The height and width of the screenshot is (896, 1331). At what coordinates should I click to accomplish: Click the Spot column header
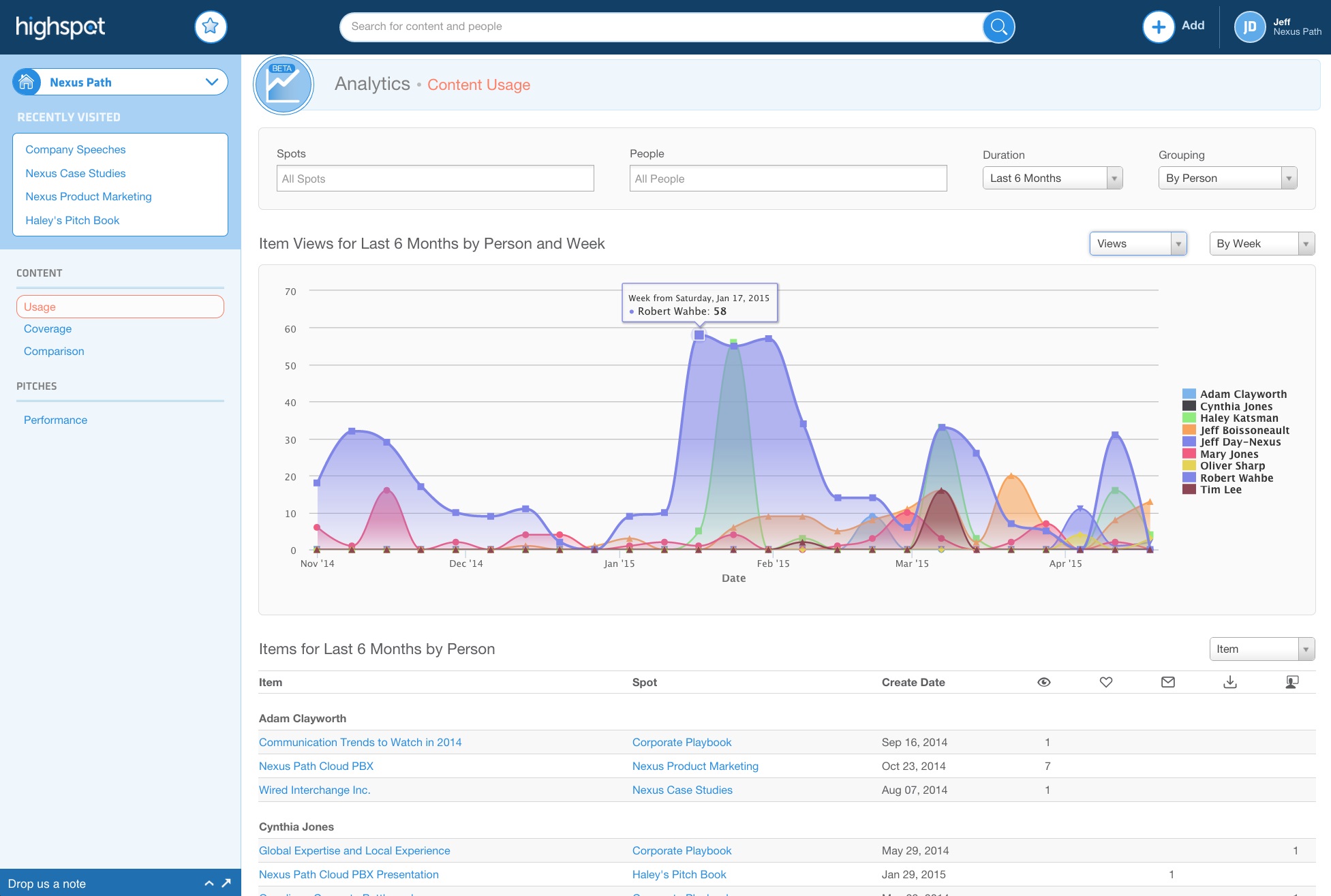(x=645, y=682)
